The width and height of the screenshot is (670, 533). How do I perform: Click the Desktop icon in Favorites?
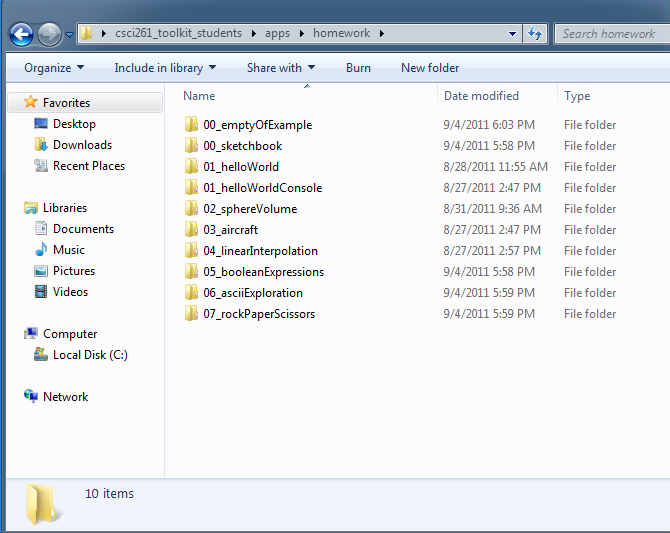41,124
